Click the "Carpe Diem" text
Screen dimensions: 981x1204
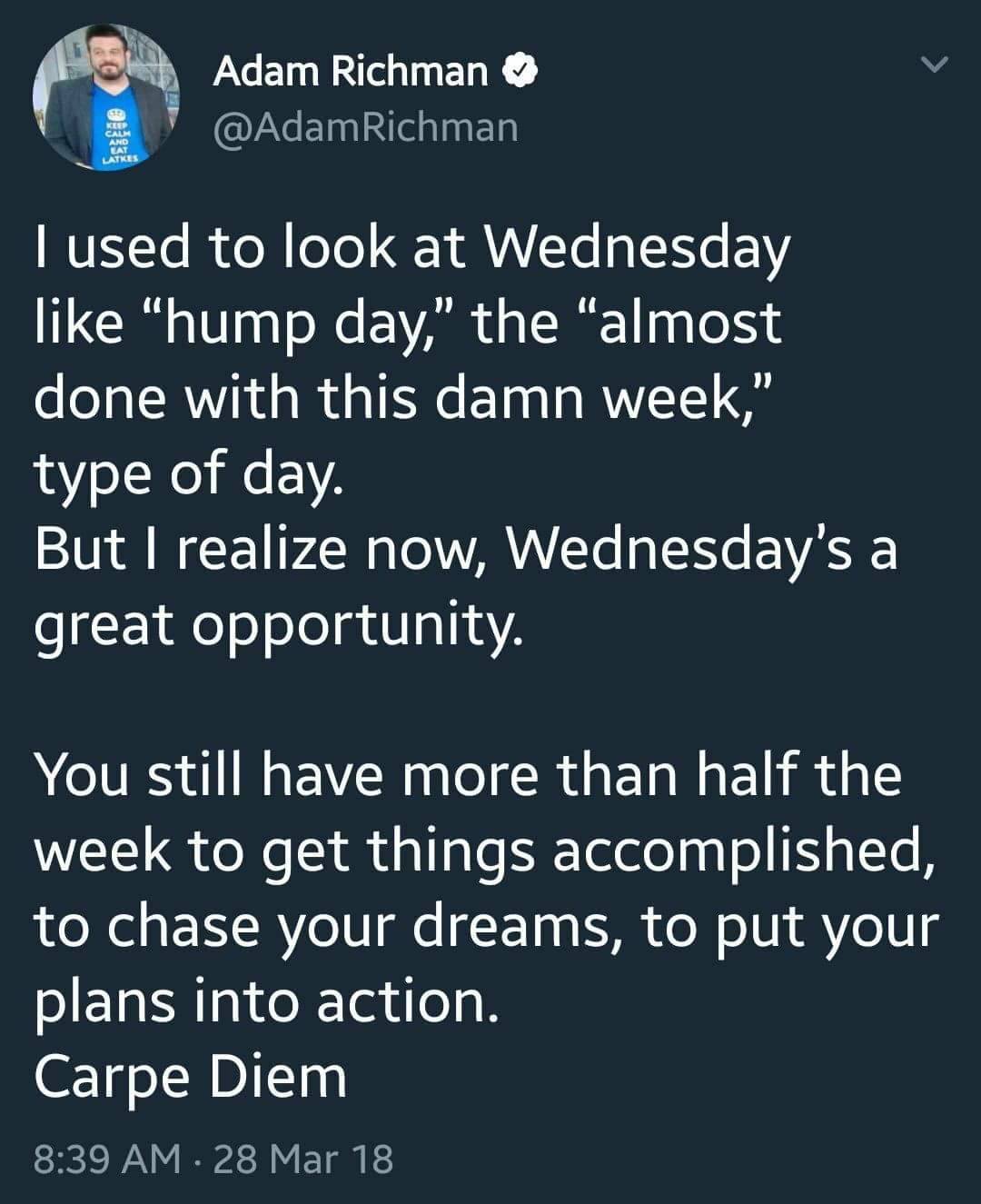click(x=191, y=1077)
